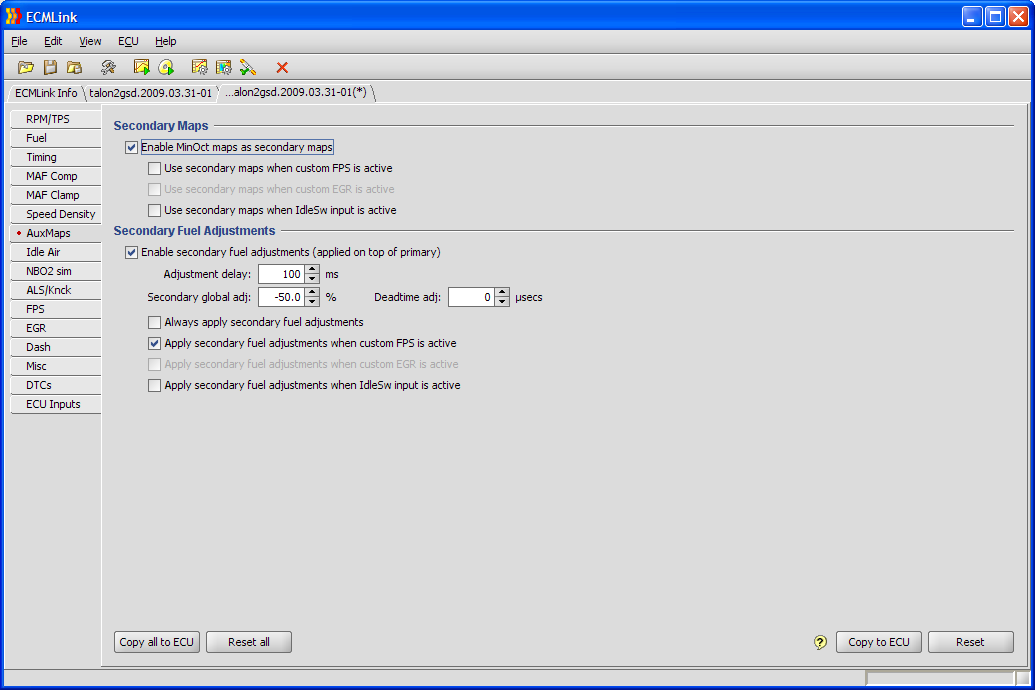Uncheck Enable MinOct maps as secondary maps

[x=132, y=147]
